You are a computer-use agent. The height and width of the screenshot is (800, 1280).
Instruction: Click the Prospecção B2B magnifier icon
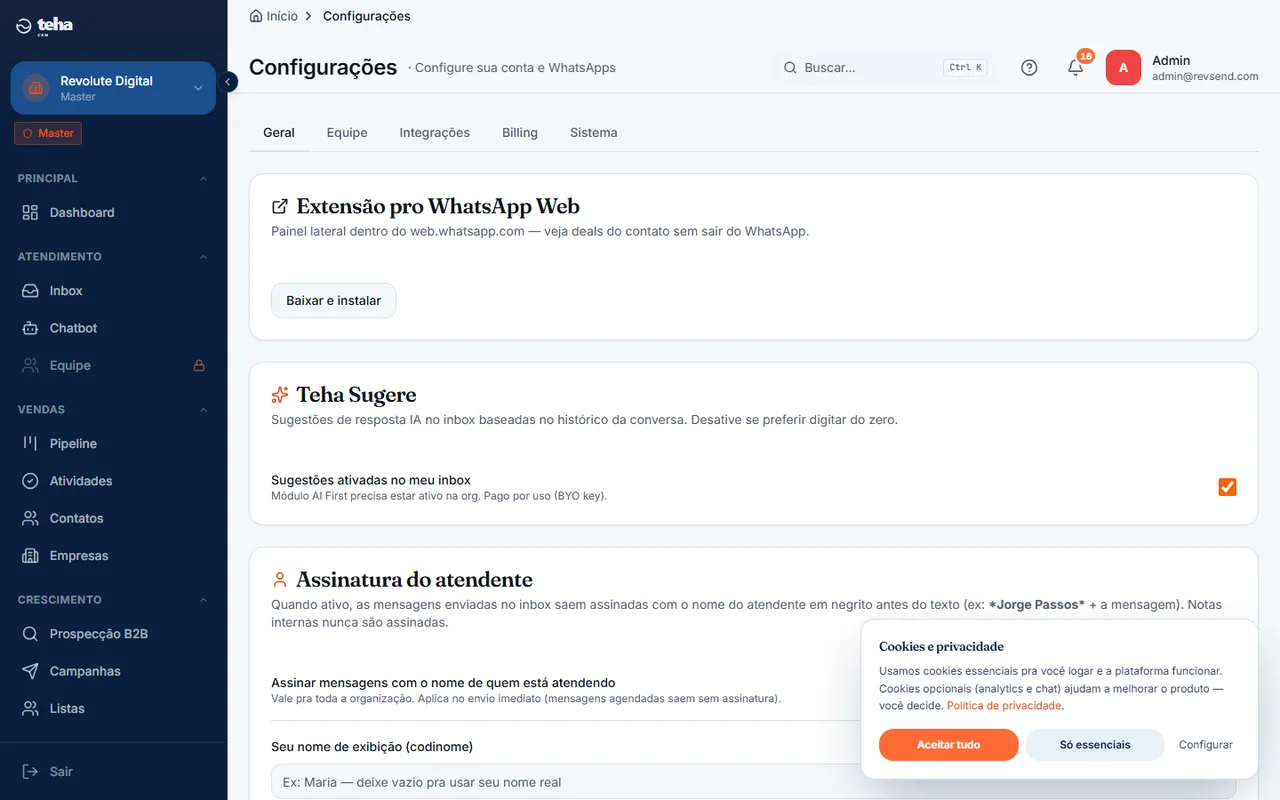30,634
